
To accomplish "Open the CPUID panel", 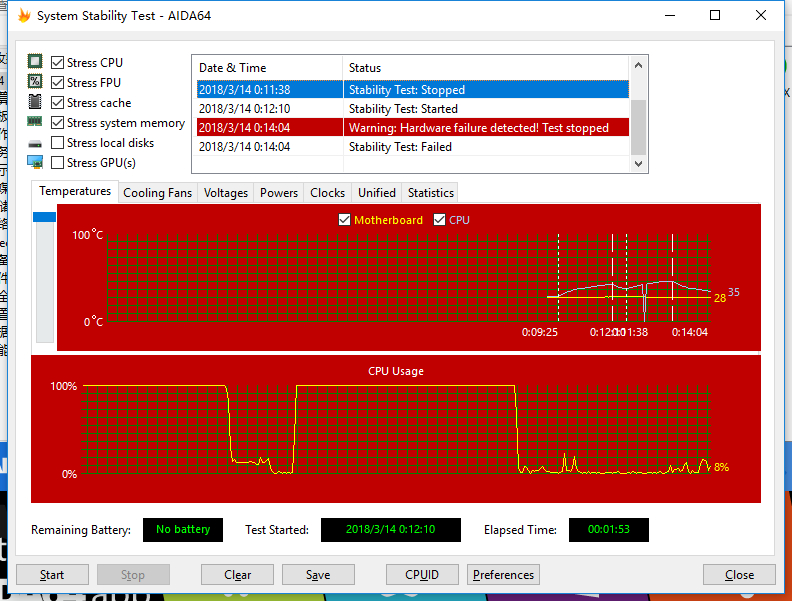I will [x=422, y=575].
